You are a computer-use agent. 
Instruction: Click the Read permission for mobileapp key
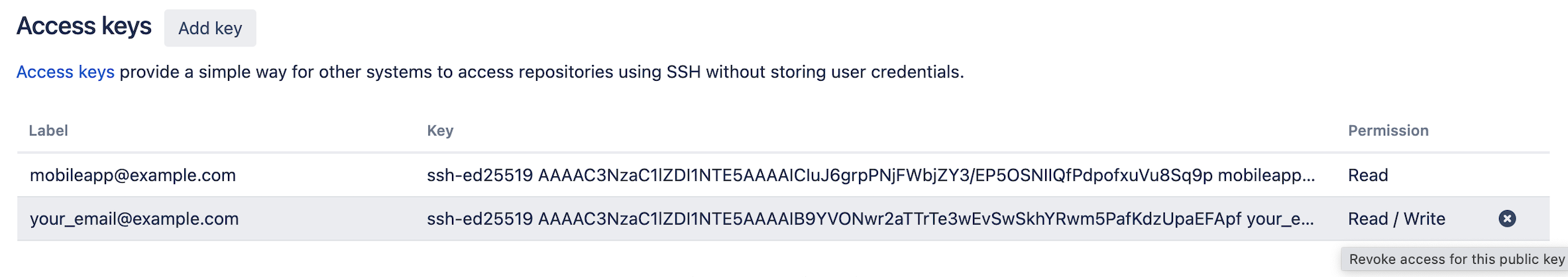(x=1368, y=175)
